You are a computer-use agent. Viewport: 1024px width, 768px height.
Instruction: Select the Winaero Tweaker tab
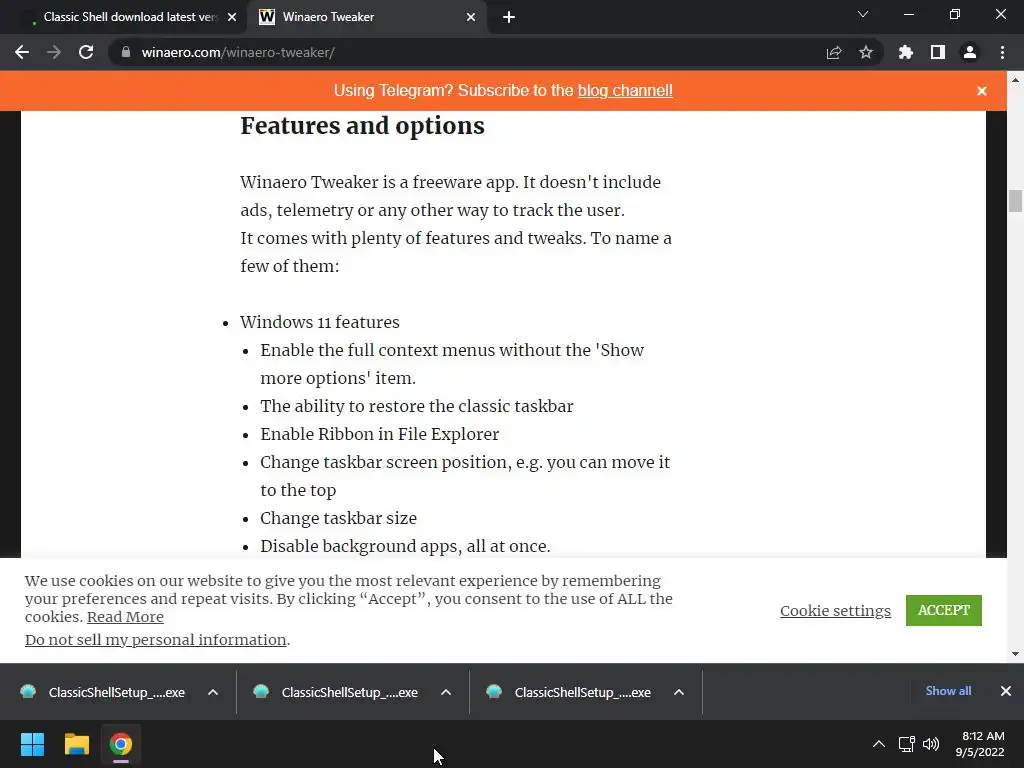click(366, 17)
